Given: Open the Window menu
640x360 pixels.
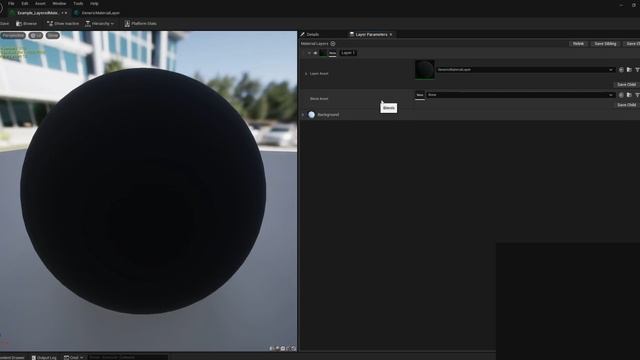Looking at the screenshot, I should pyautogui.click(x=59, y=3).
